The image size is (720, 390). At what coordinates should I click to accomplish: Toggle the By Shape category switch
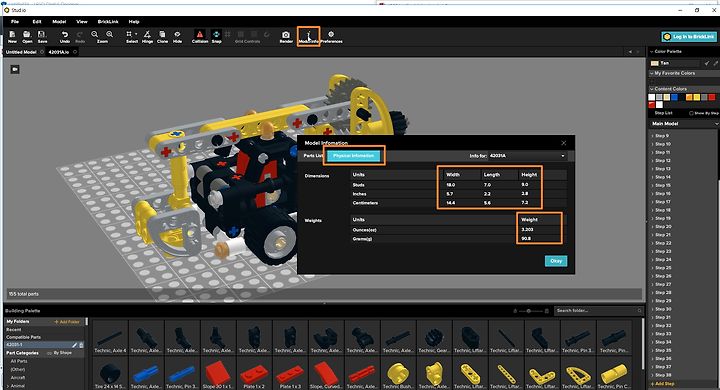50,353
